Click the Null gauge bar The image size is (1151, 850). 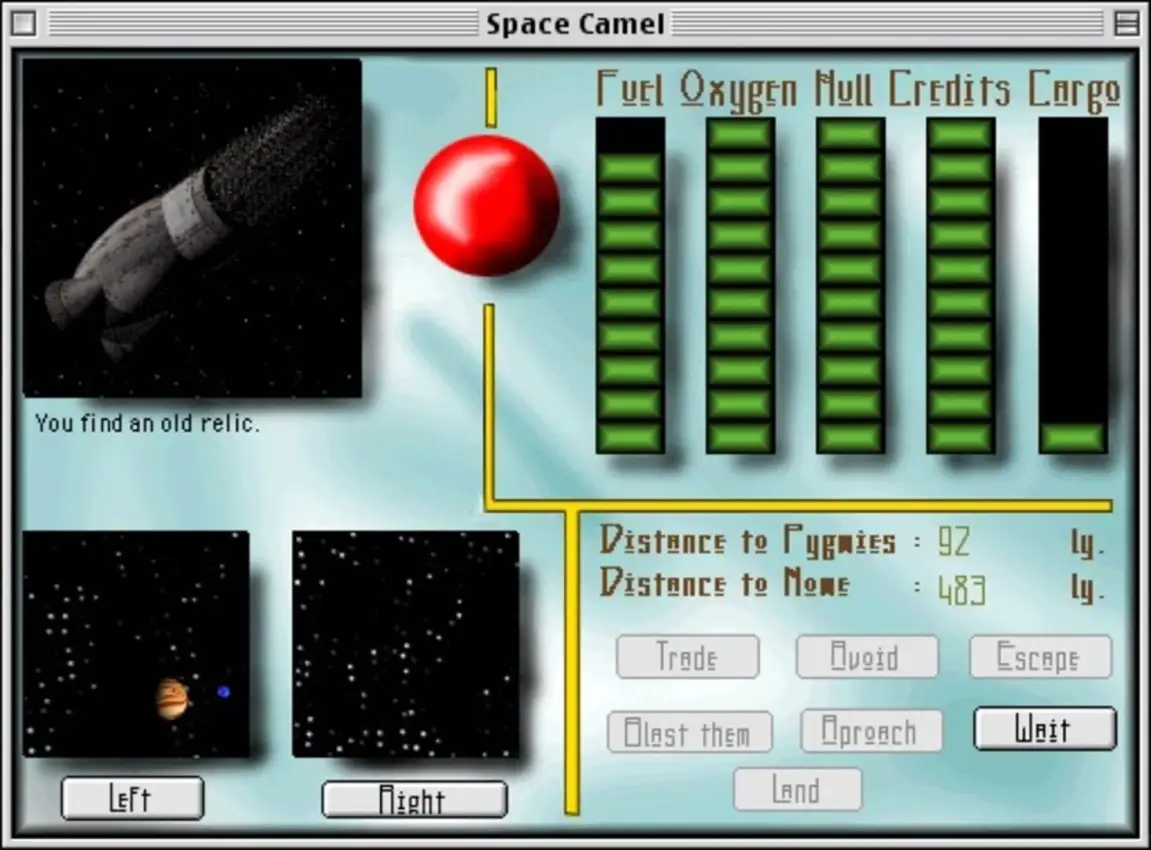(x=850, y=286)
